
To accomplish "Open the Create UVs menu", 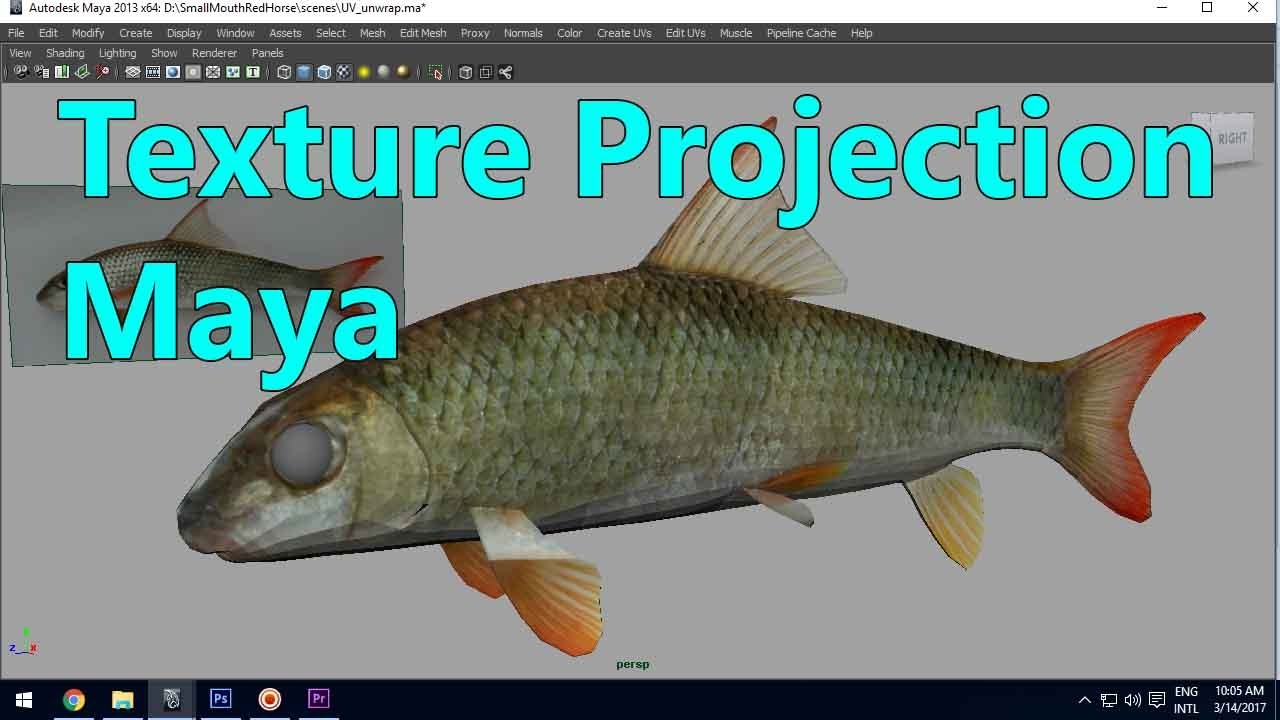I will coord(624,33).
